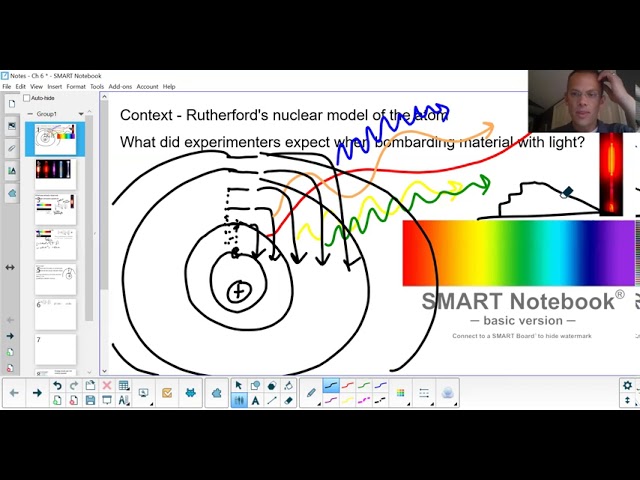The image size is (640, 480).
Task: Select page 2 thumbnail with spectrum tubes
Action: (56, 174)
